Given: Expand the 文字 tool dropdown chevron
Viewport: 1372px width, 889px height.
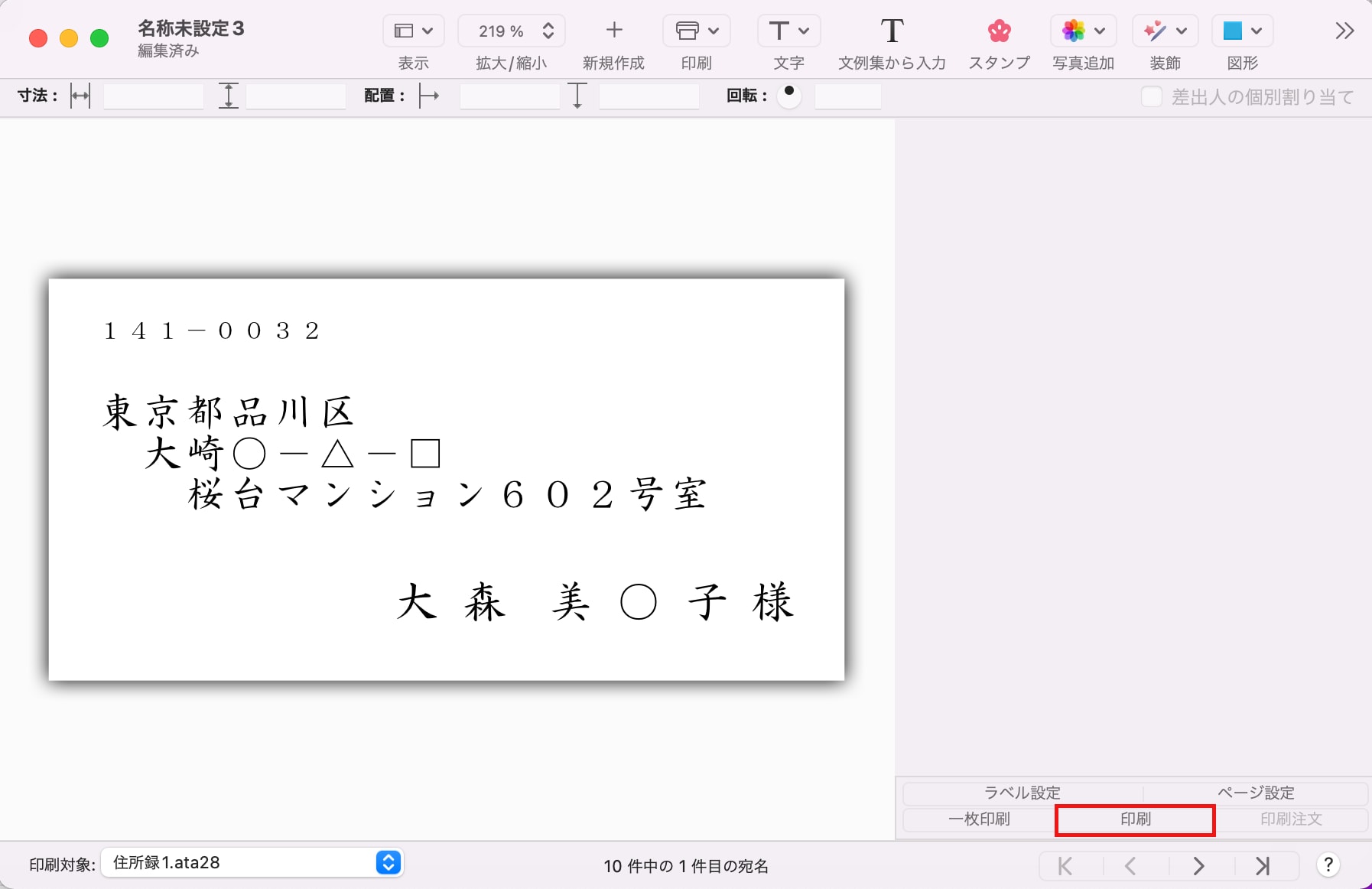Looking at the screenshot, I should pyautogui.click(x=804, y=31).
